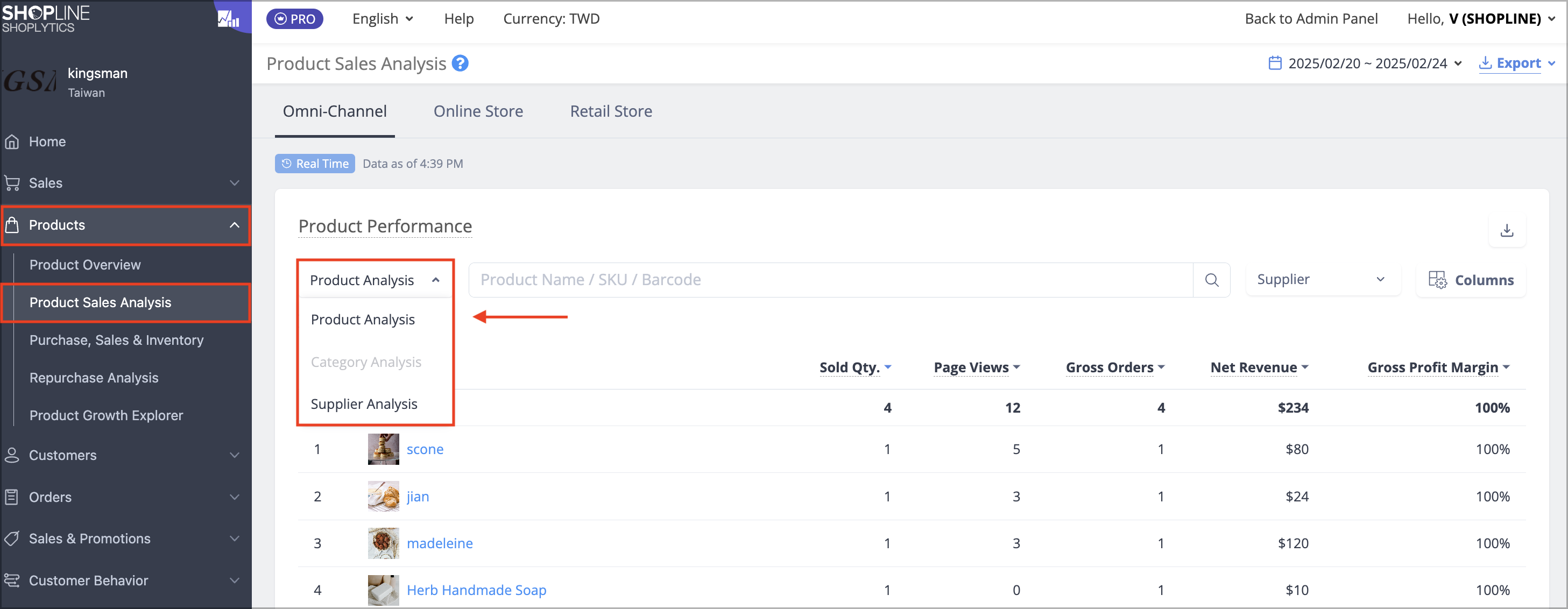
Task: Collapse the Products section chevron
Action: pos(235,225)
